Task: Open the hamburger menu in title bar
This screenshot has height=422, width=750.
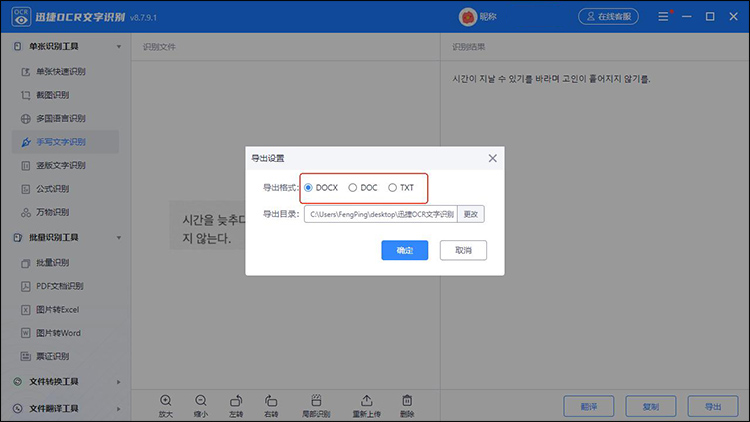Action: tap(663, 17)
